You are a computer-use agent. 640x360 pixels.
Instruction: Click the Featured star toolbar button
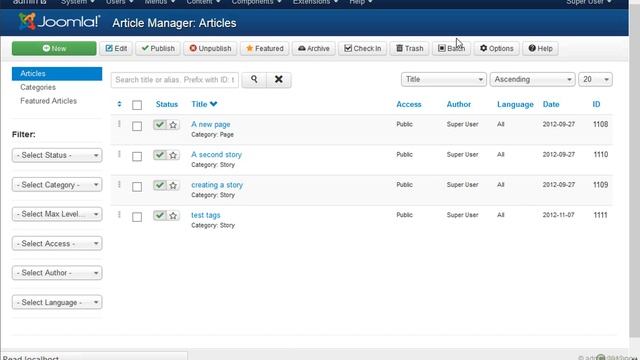(x=264, y=48)
